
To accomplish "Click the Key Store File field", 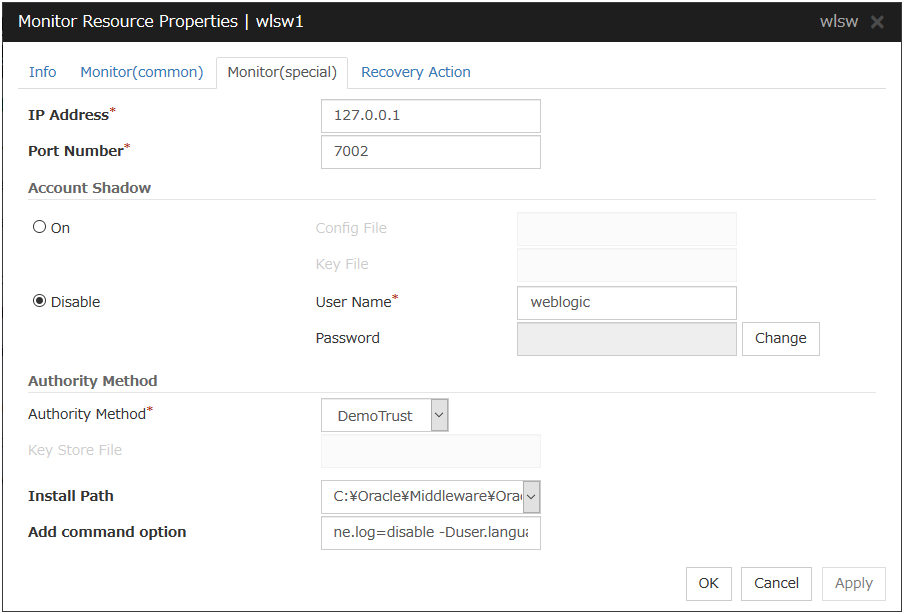I will pyautogui.click(x=430, y=451).
